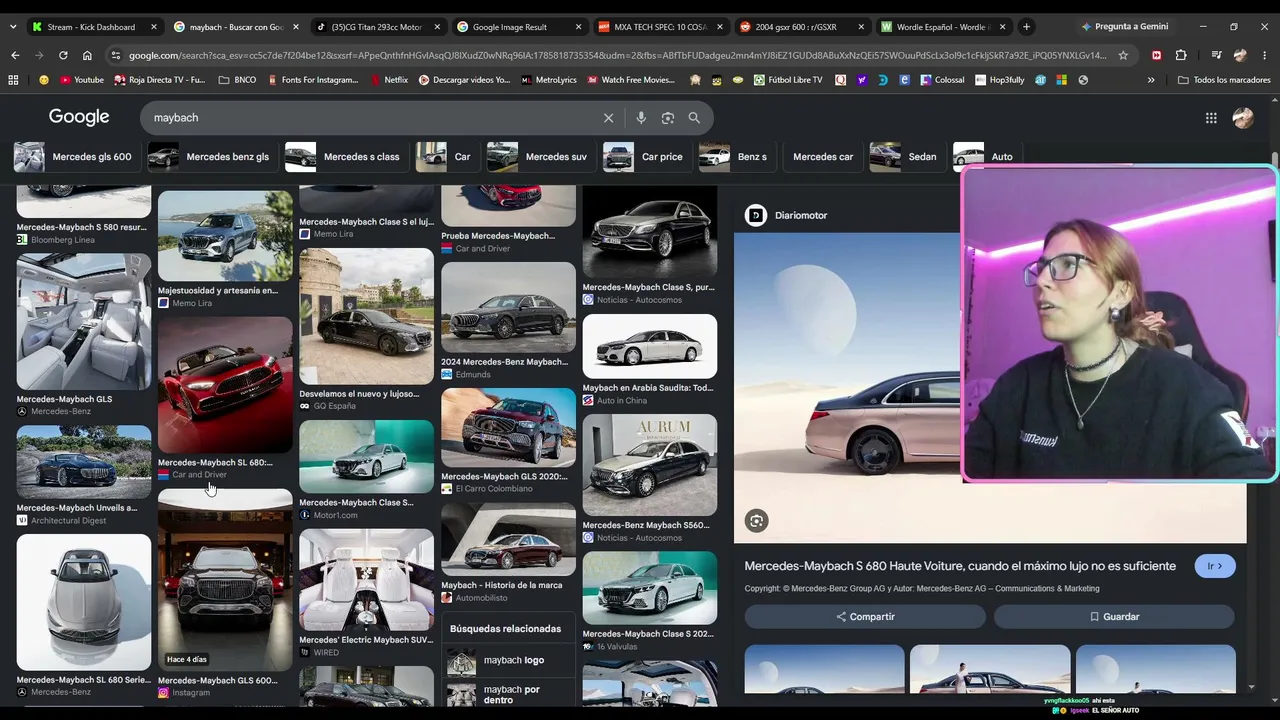Open Todos los marcadores folder
Screen dimensions: 1280x720
[x=1224, y=80]
